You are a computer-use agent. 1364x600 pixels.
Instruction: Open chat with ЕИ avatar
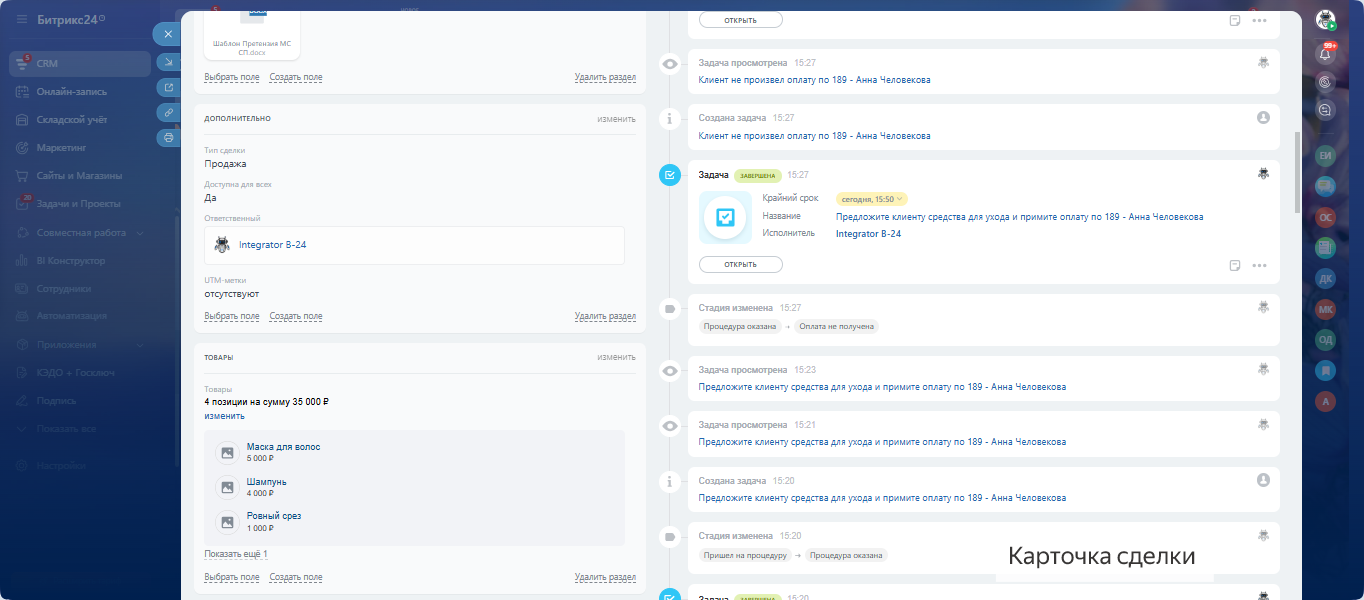point(1326,157)
